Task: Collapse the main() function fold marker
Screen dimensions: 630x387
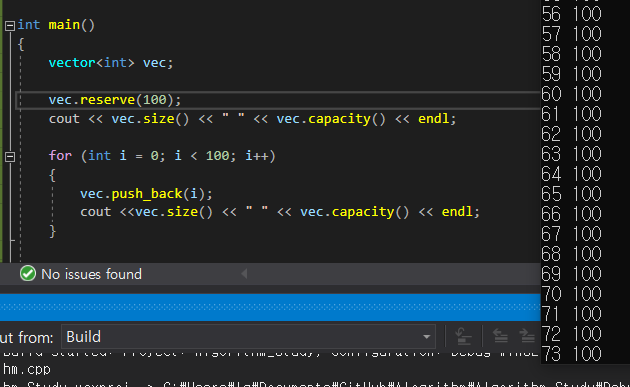Action: [x=10, y=26]
